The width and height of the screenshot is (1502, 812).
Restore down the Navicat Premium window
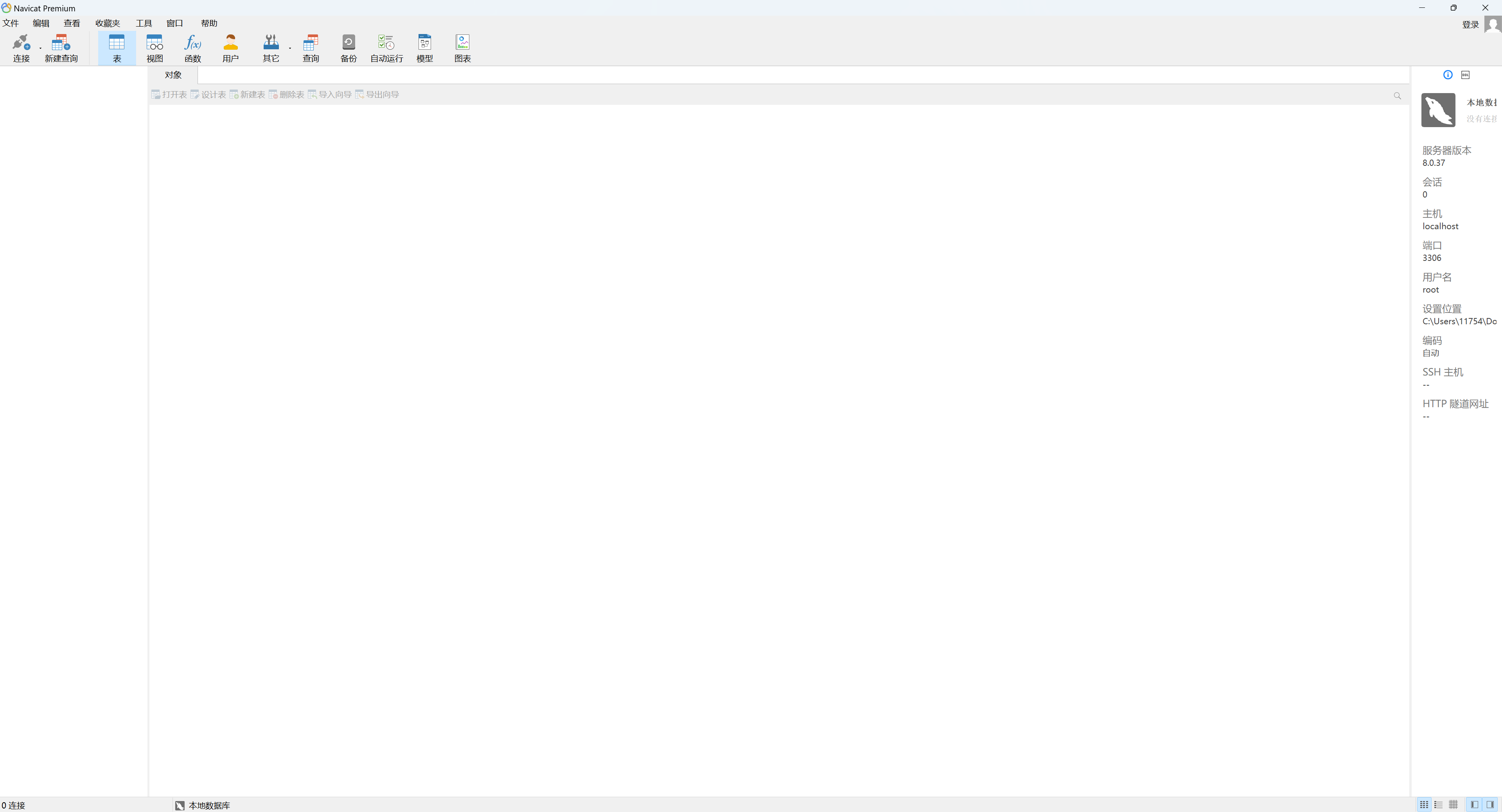[1453, 7]
